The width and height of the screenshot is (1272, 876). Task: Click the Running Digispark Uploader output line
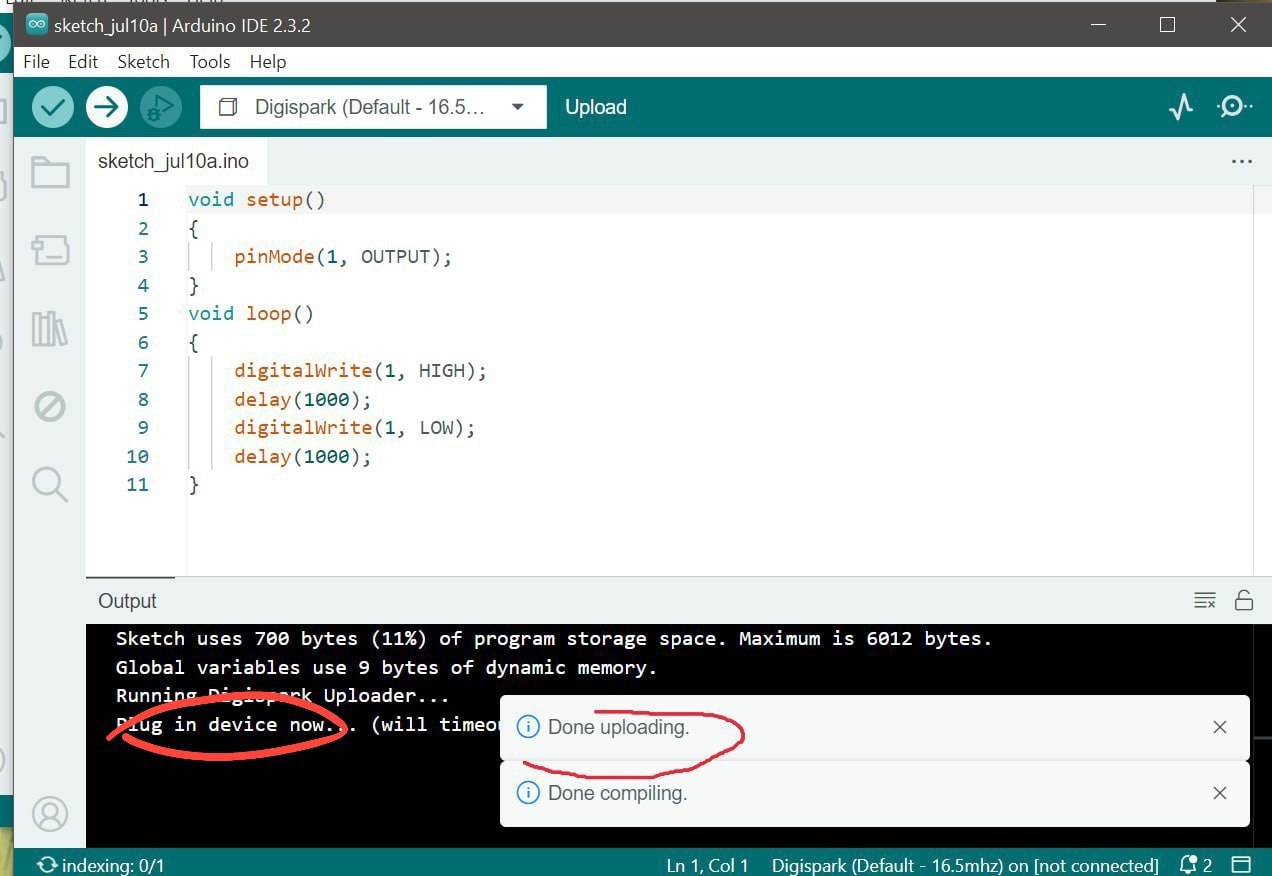283,696
